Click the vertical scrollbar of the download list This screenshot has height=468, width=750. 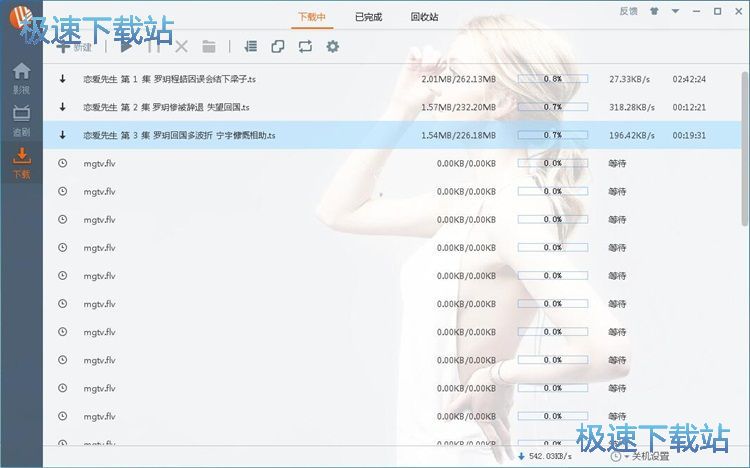pos(745,148)
